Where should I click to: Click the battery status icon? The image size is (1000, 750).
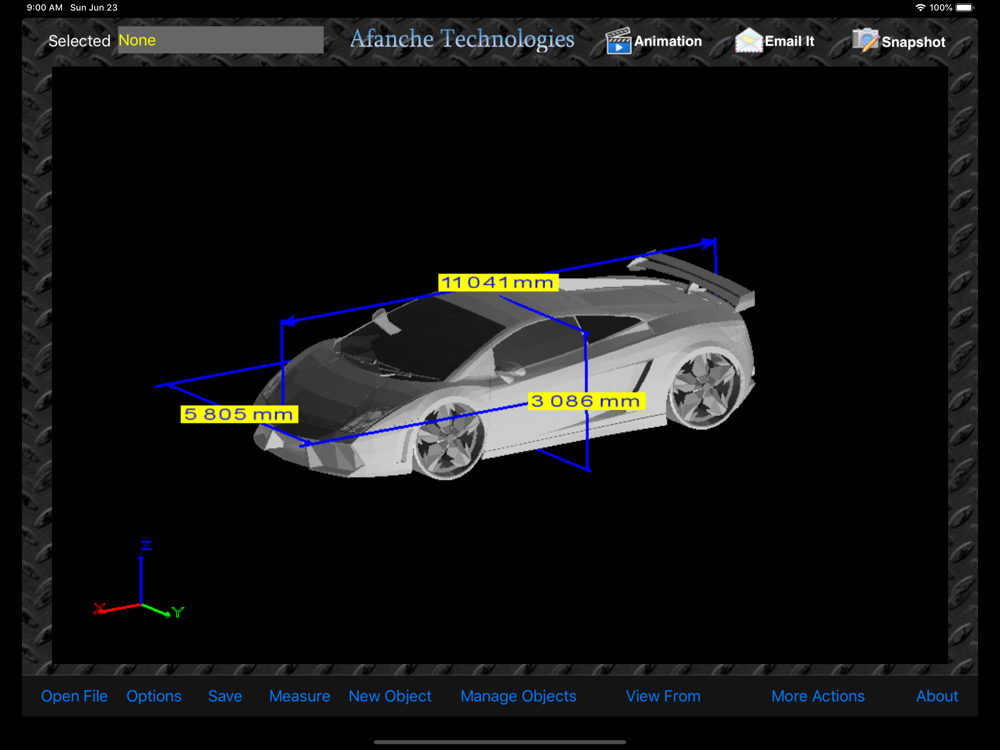point(965,8)
